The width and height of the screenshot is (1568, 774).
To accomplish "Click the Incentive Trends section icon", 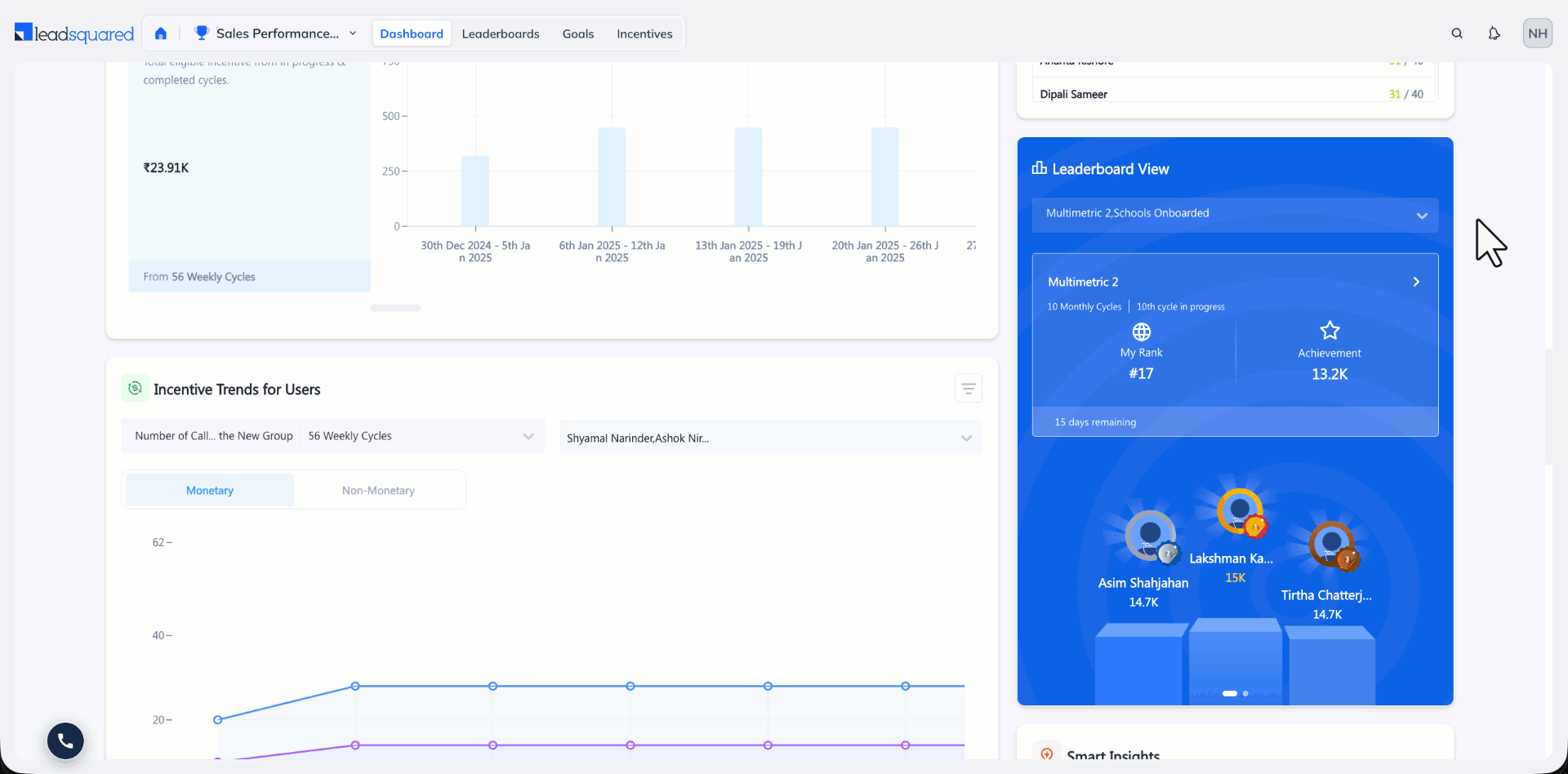I will tap(135, 389).
